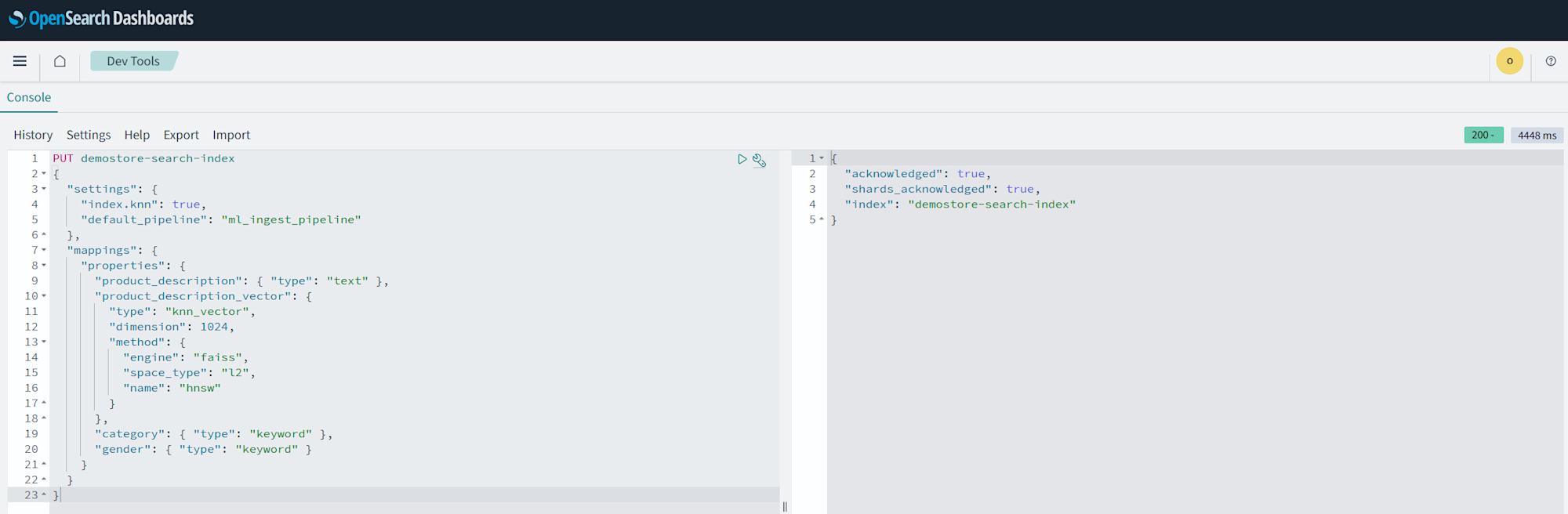The image size is (1568, 514).
Task: Open the wrench request options icon
Action: 759,160
